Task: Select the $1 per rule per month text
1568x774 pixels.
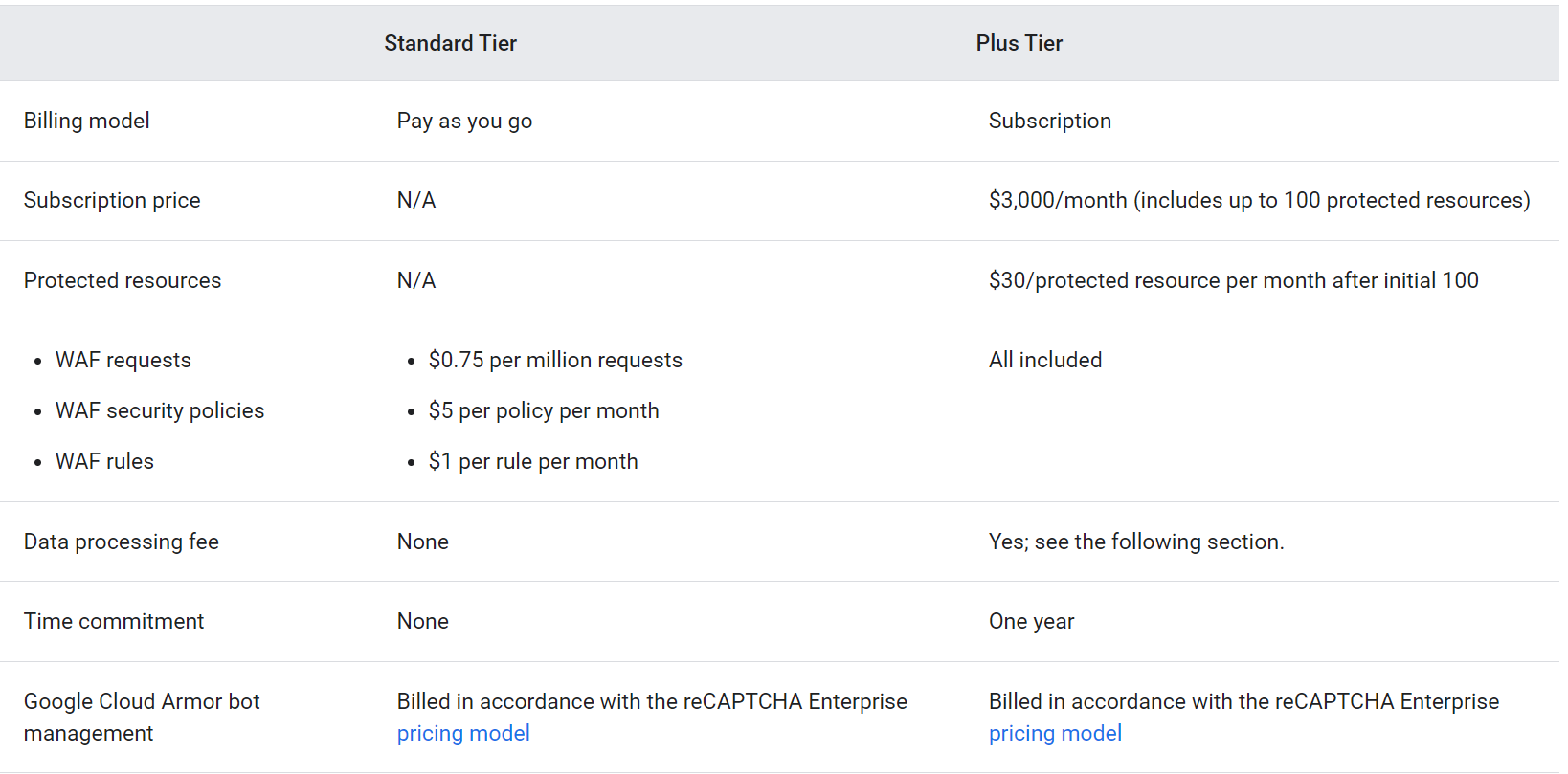Action: click(533, 462)
